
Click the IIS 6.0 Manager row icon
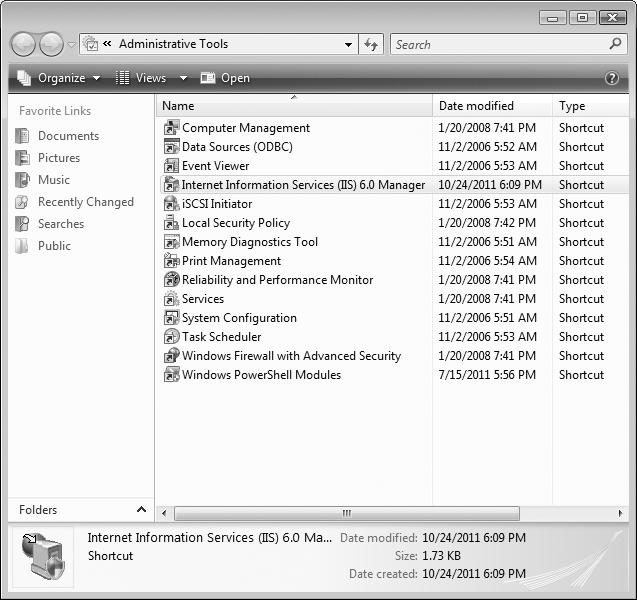171,185
